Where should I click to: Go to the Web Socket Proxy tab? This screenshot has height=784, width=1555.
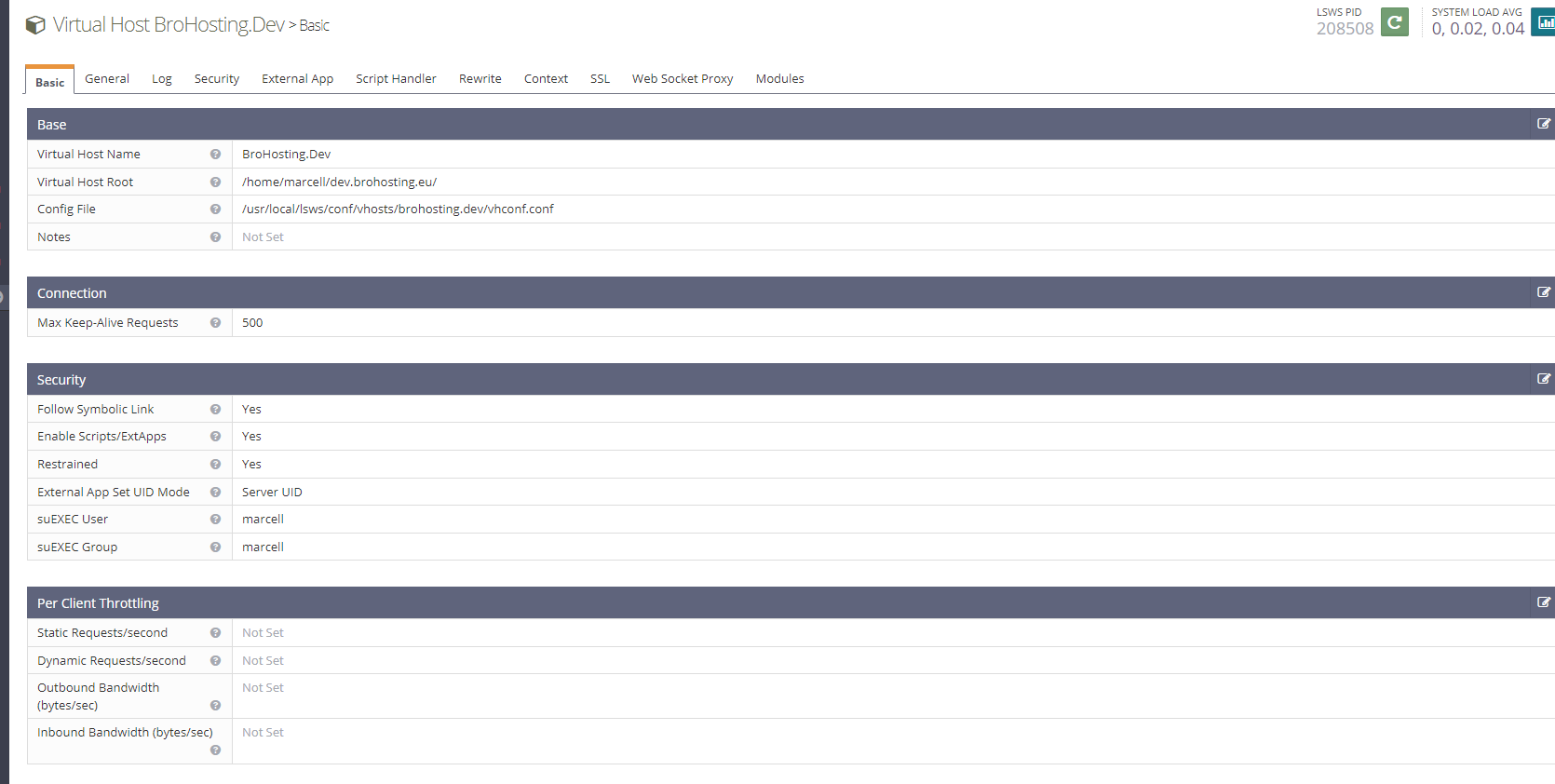[x=683, y=79]
